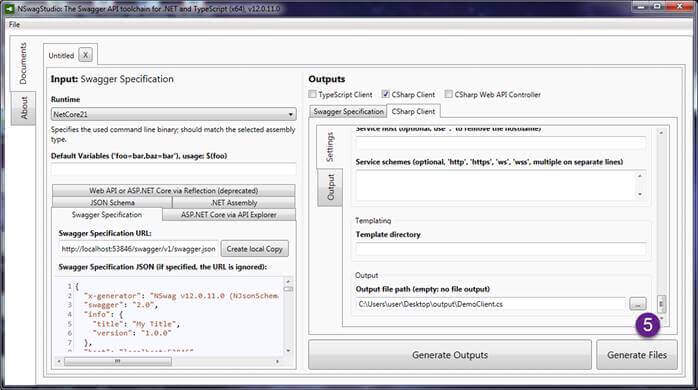This screenshot has width=698, height=390.
Task: Click the JSON editor scroll left arrow
Action: pos(59,362)
